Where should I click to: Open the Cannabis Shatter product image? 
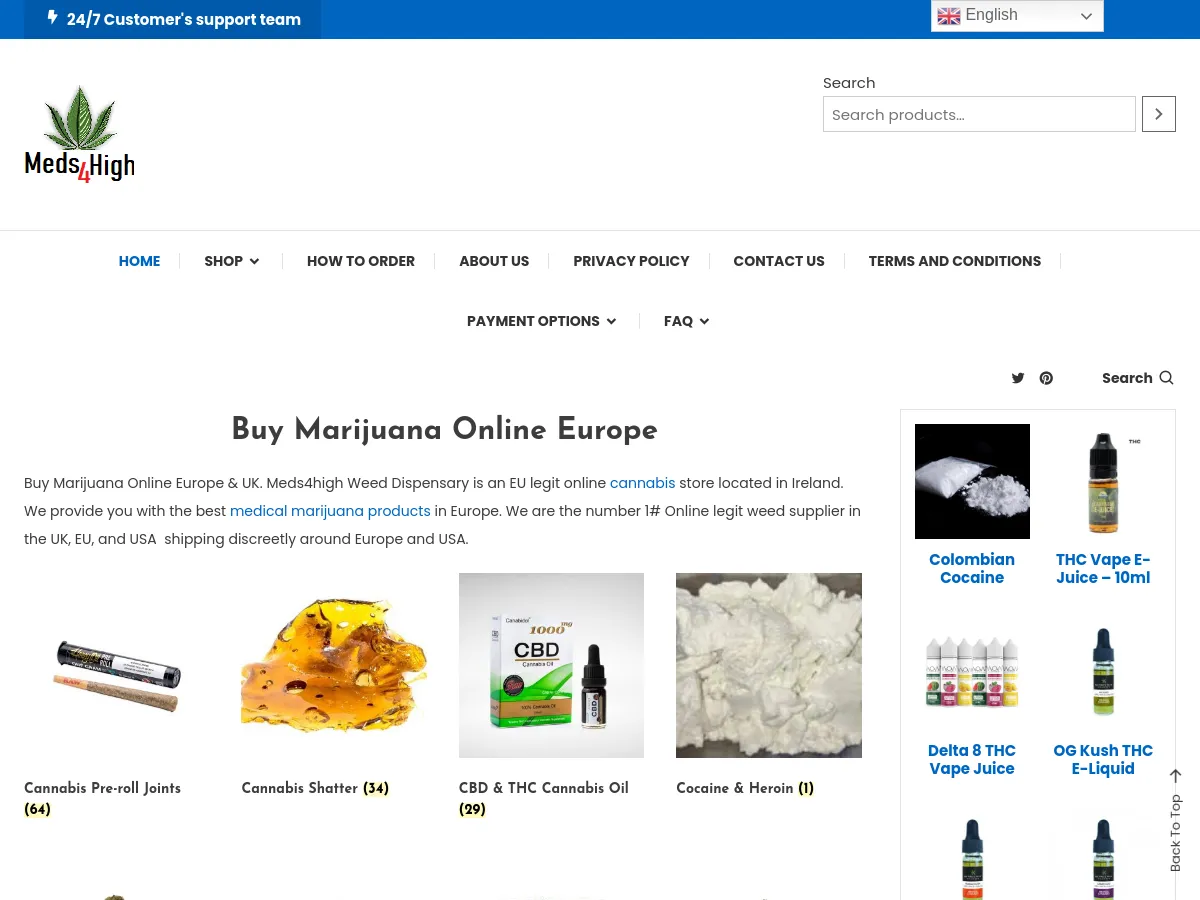click(334, 665)
